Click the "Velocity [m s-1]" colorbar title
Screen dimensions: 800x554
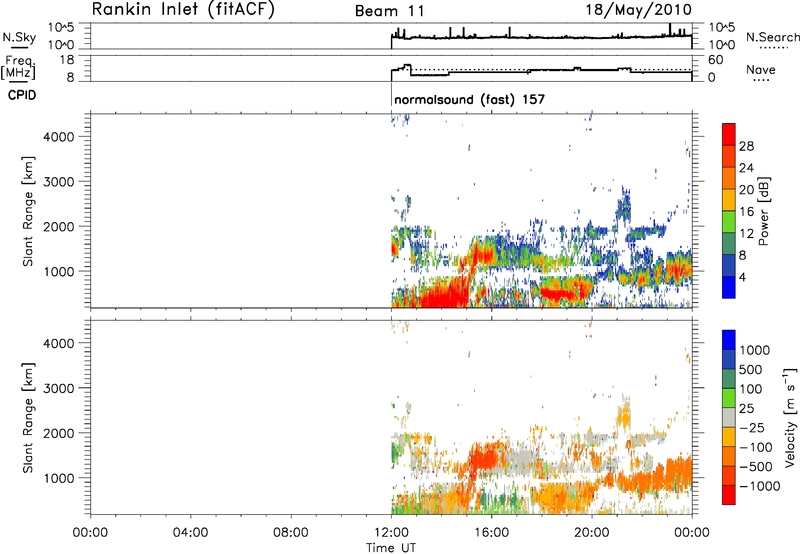(790, 417)
